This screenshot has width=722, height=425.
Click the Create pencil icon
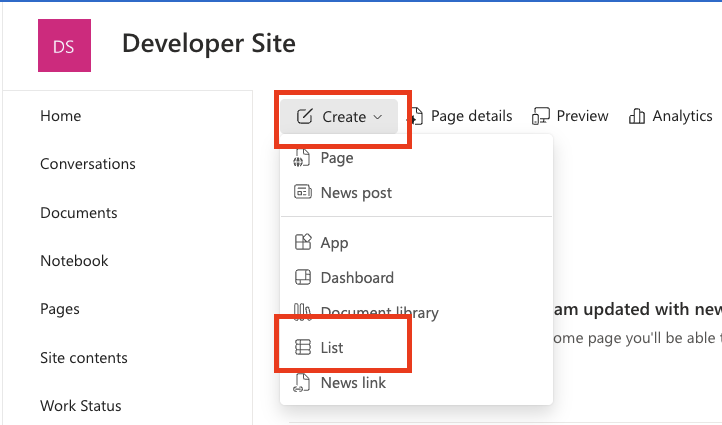pos(304,116)
